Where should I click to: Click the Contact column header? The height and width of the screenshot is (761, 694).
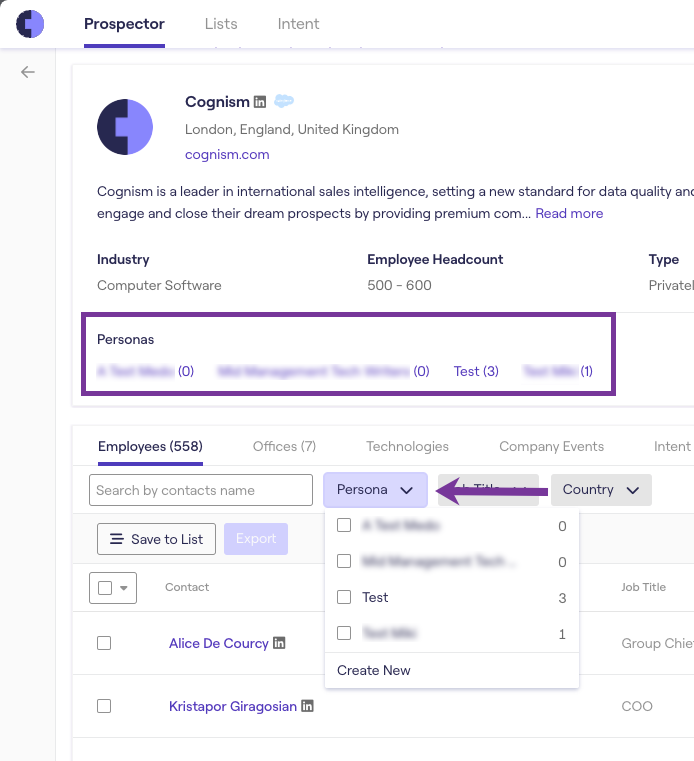pyautogui.click(x=187, y=587)
